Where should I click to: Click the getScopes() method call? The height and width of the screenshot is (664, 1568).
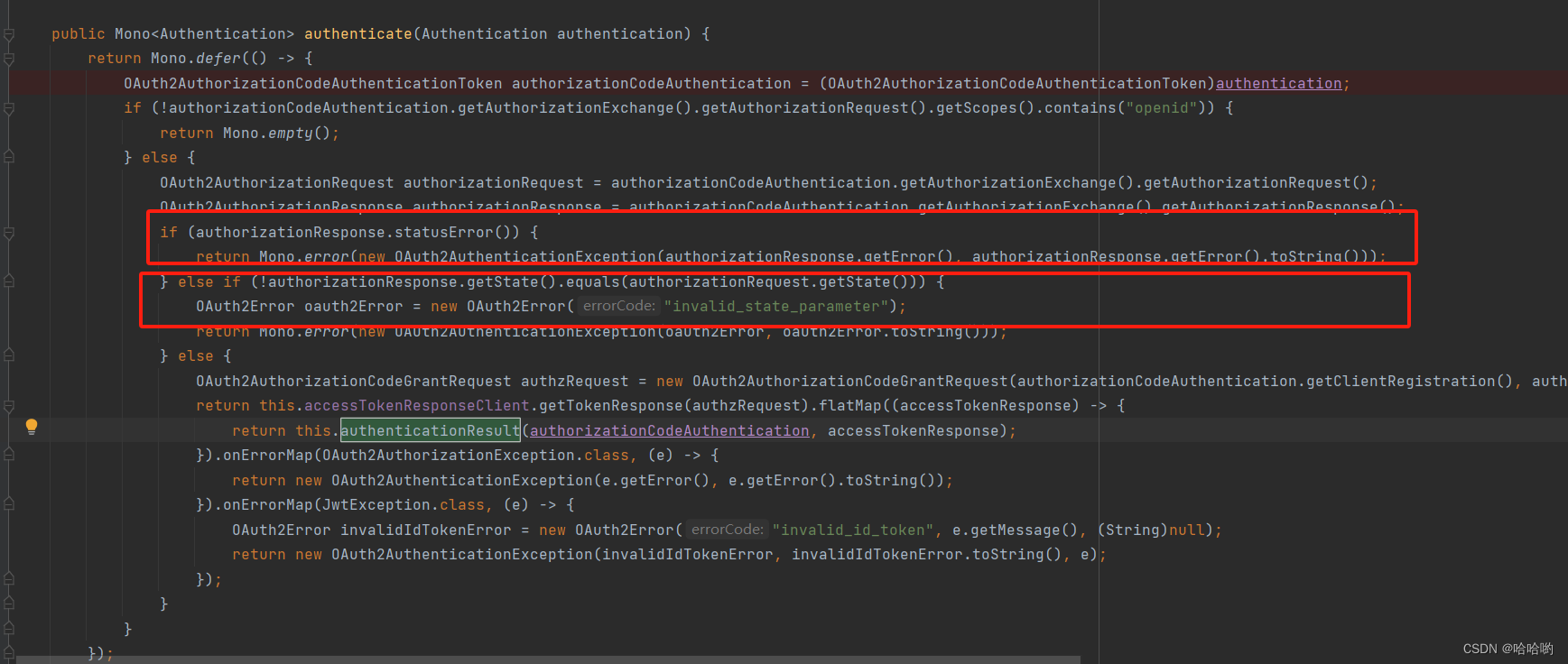[985, 107]
